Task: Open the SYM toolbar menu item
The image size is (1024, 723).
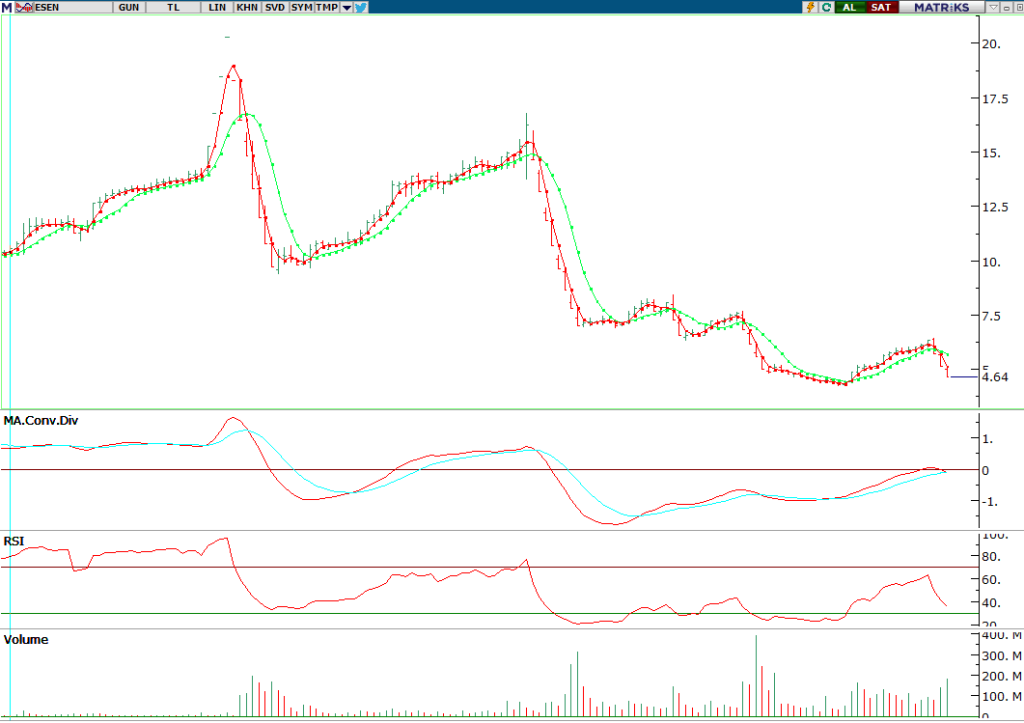Action: click(x=301, y=7)
